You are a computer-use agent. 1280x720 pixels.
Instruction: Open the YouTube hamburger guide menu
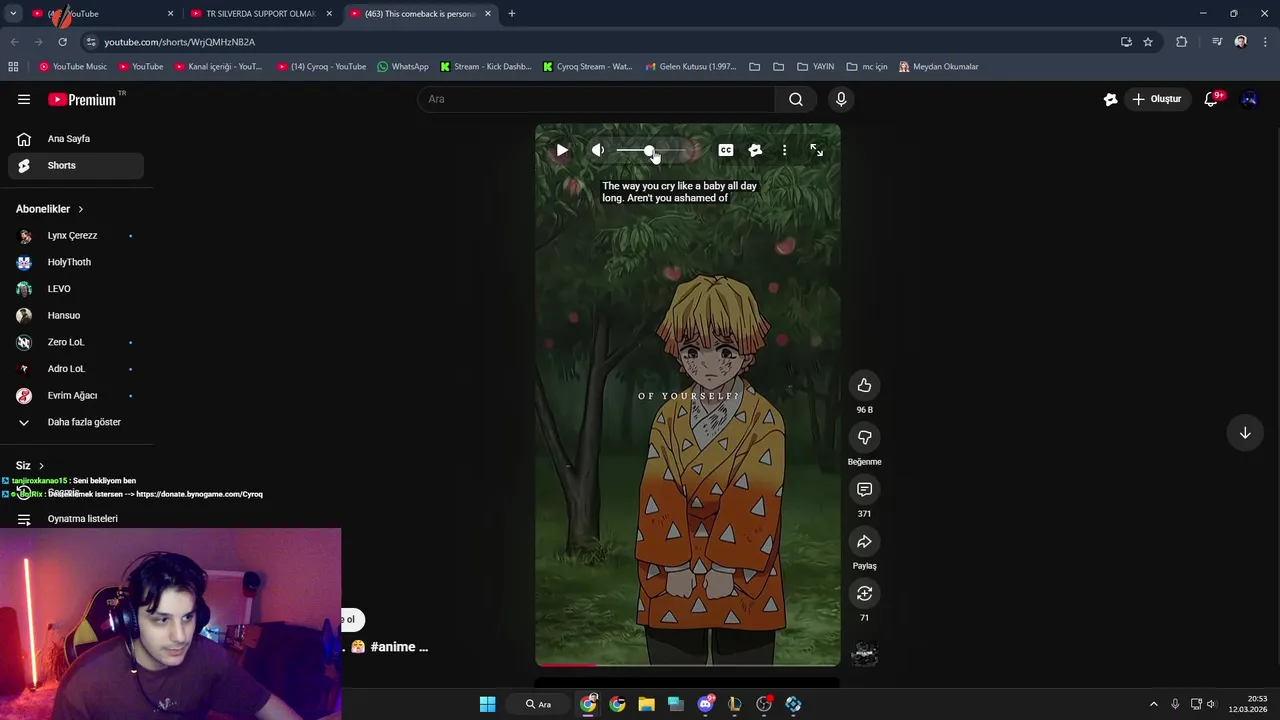(24, 99)
